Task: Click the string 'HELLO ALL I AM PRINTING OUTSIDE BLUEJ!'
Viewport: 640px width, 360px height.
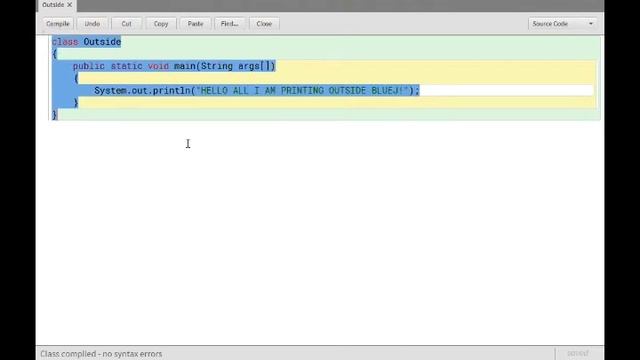Action: tap(302, 91)
